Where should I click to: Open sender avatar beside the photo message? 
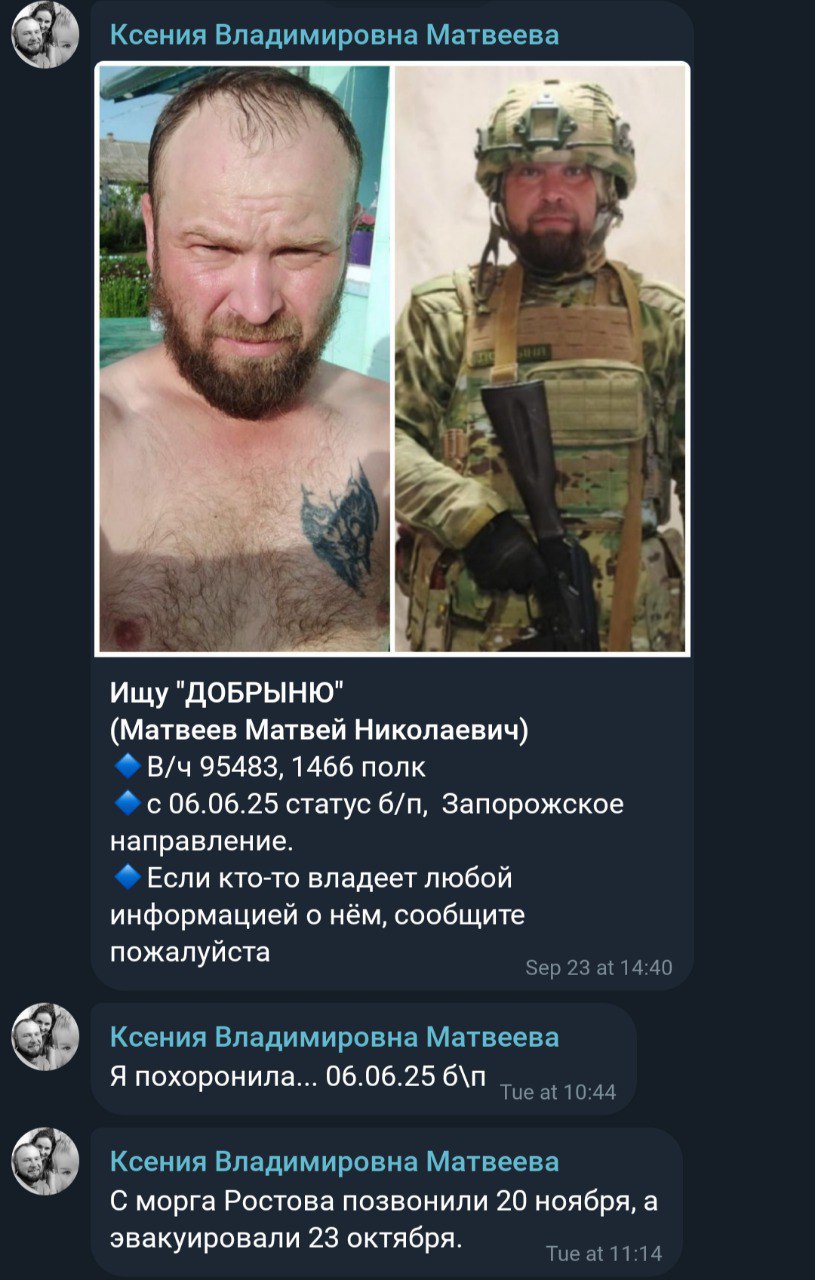45,34
